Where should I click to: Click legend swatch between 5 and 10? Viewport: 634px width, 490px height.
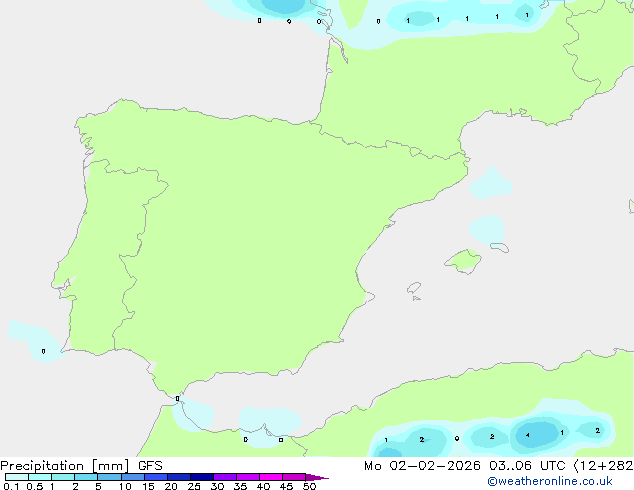coord(109,477)
